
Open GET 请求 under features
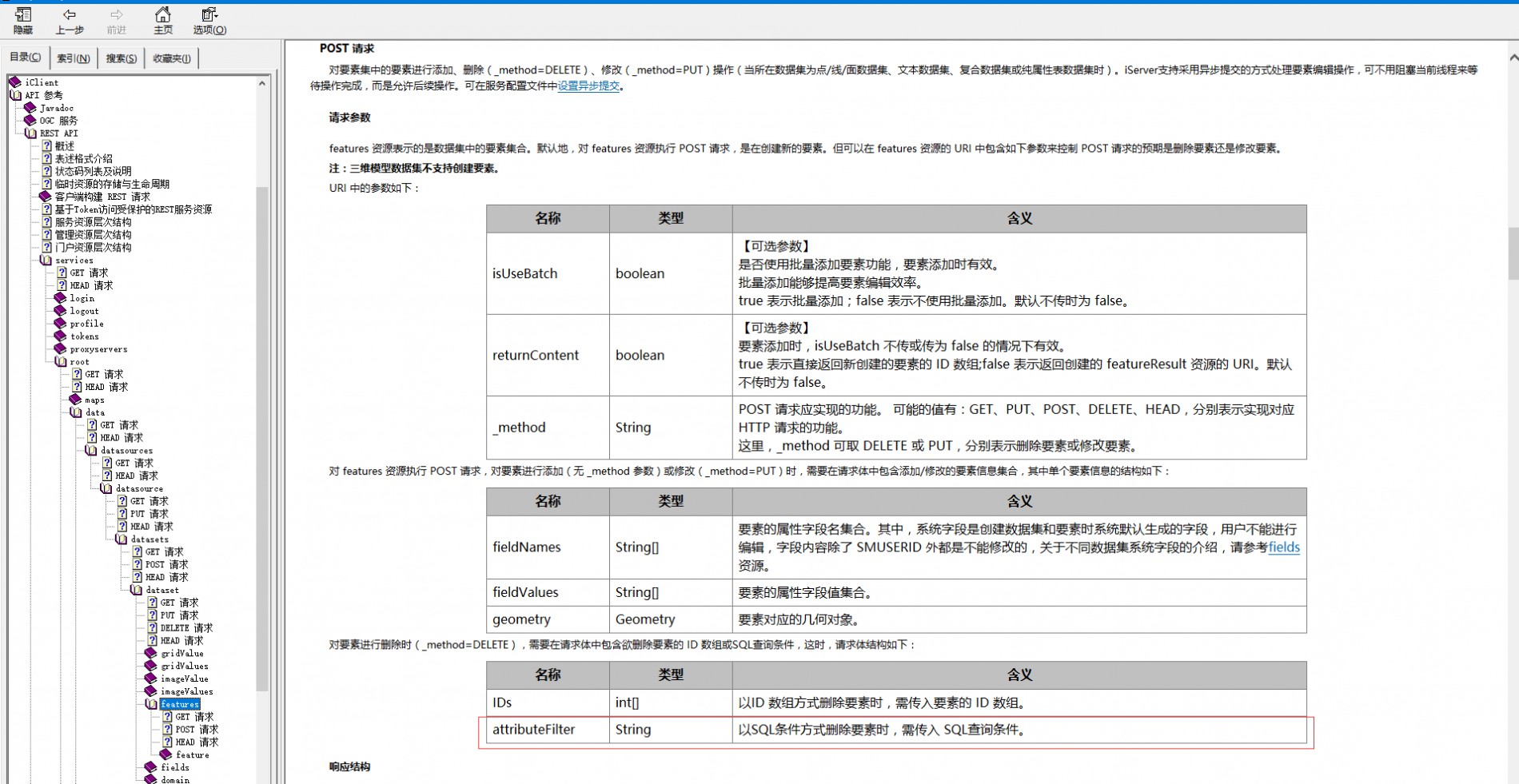194,717
